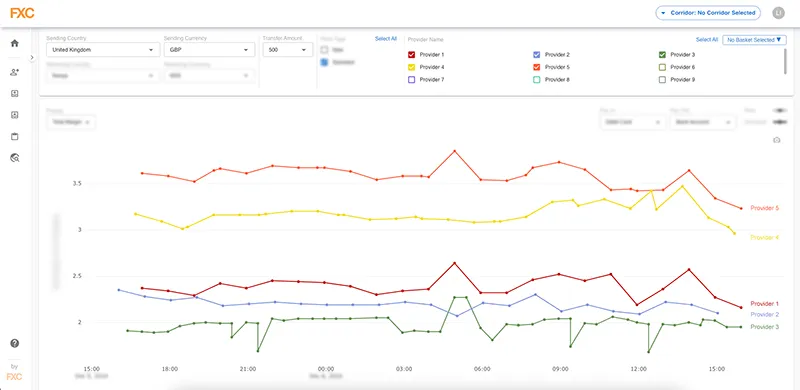Viewport: 800px width, 390px height.
Task: Click the add user sidebar icon
Action: pyautogui.click(x=15, y=72)
